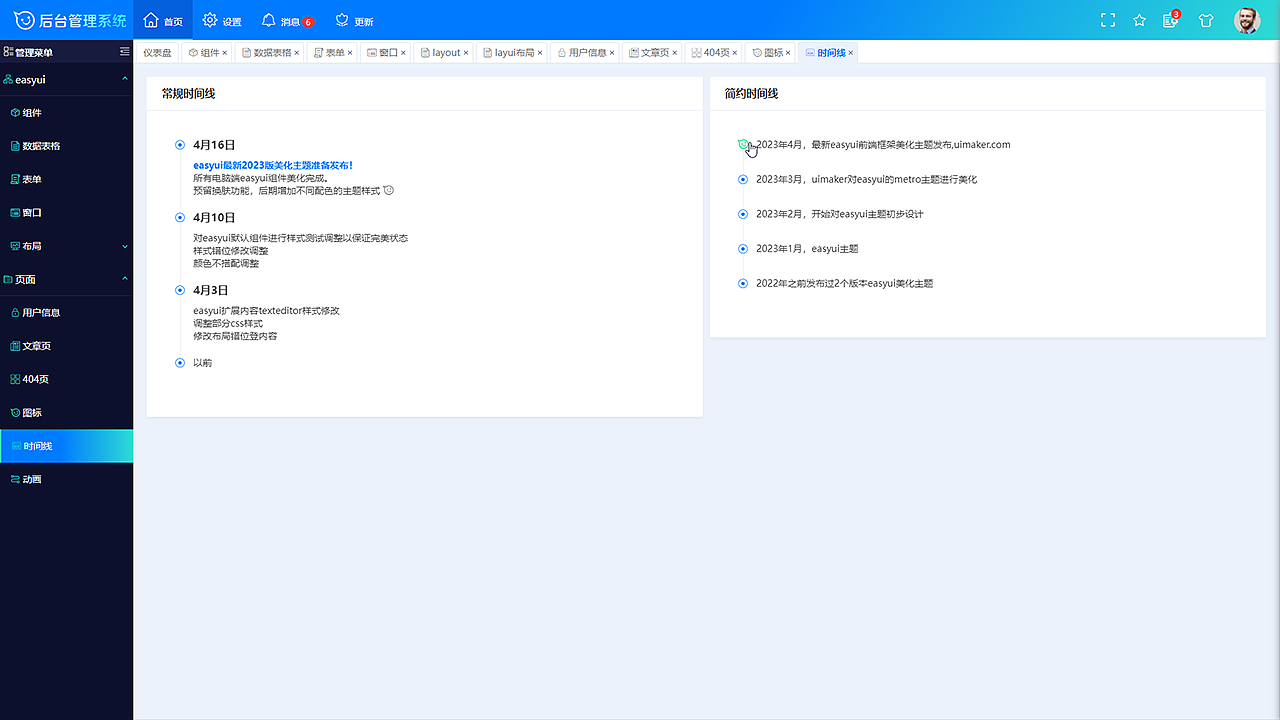Viewport: 1280px width, 720px height.
Task: Open the clipboard notifications icon with badge 3
Action: point(1172,19)
